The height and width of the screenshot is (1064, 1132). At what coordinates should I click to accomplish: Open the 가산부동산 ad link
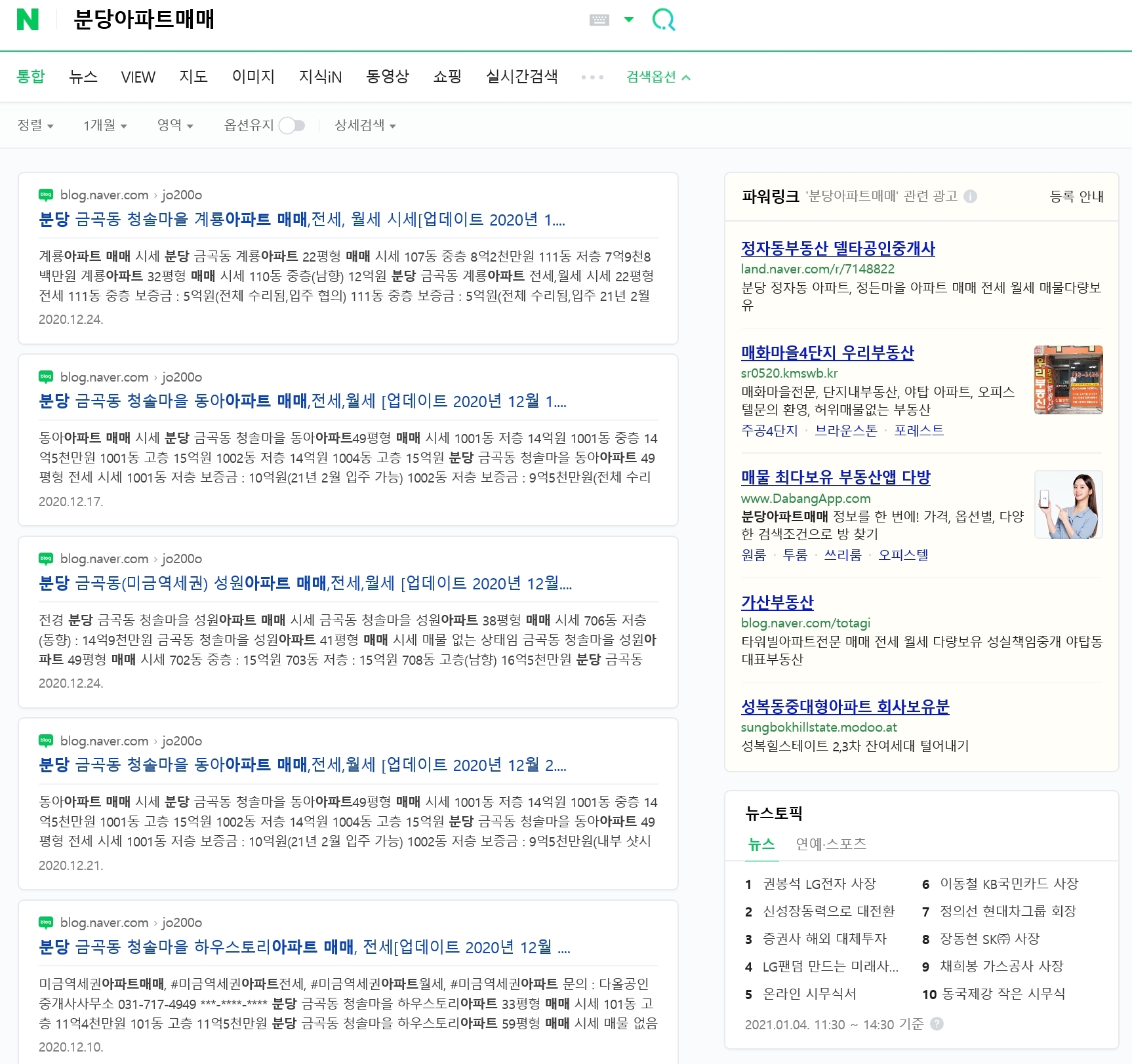point(777,602)
